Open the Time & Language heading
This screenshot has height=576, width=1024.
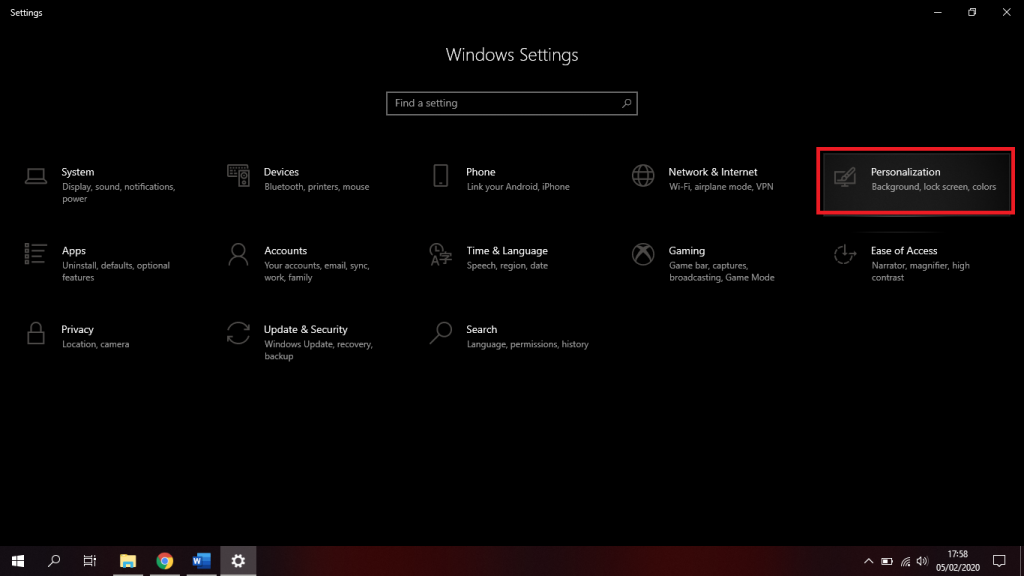pyautogui.click(x=507, y=251)
